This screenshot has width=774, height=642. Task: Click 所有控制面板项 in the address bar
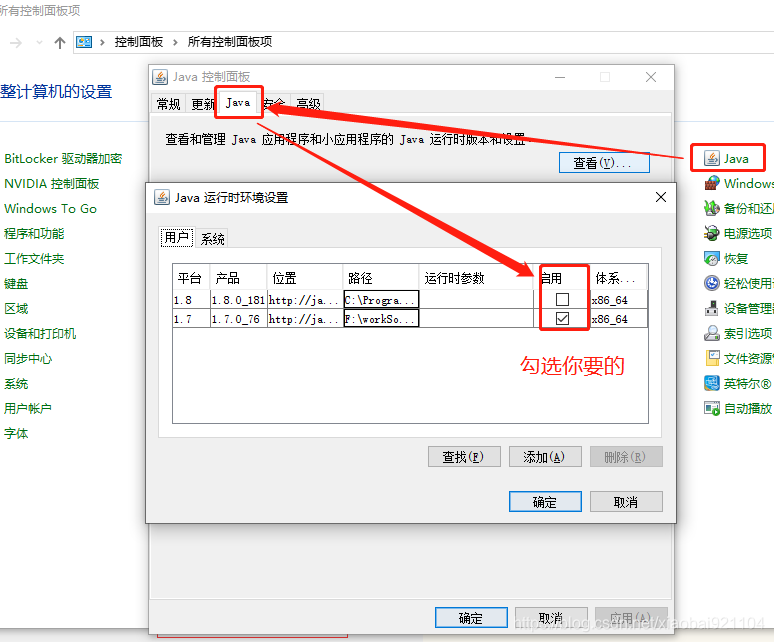click(x=230, y=42)
